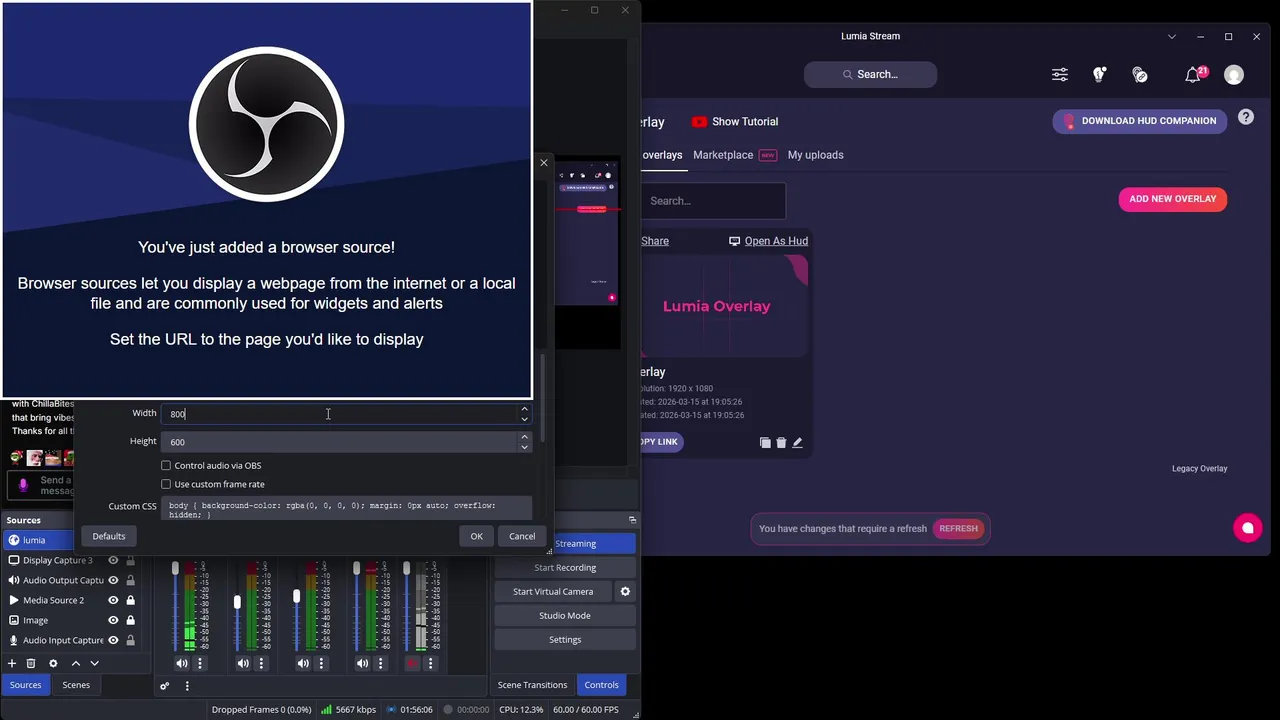
Task: Select the Controls tab
Action: pyautogui.click(x=601, y=685)
